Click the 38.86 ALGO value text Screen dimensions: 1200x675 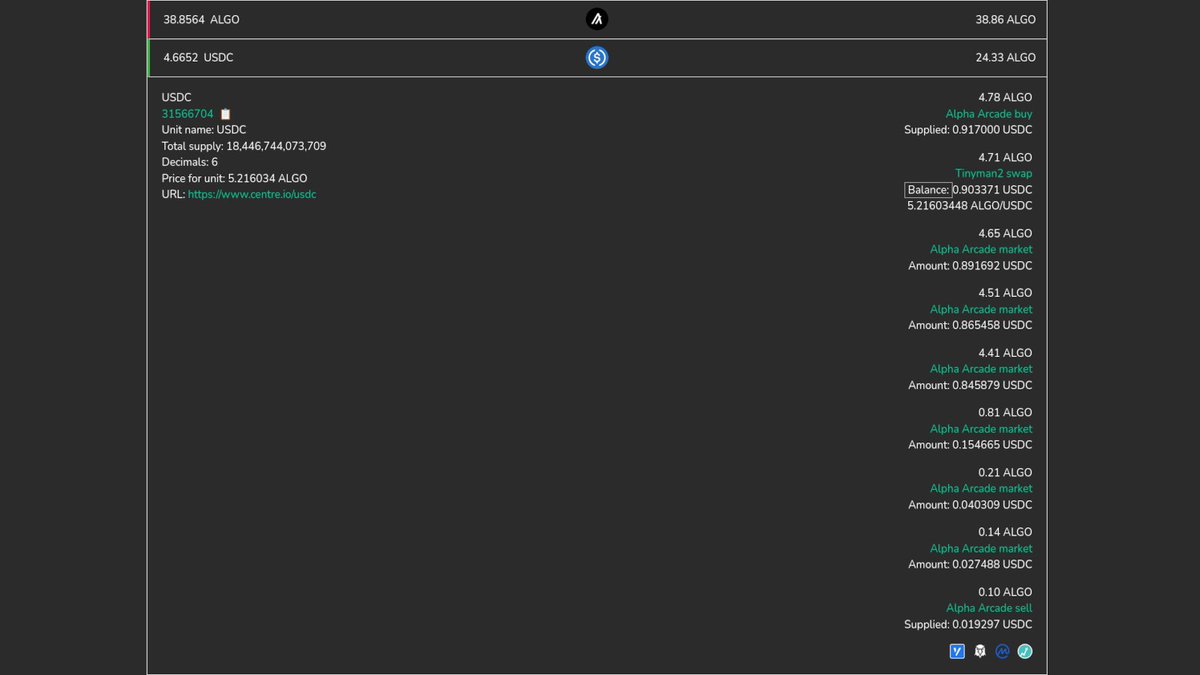tap(1006, 20)
